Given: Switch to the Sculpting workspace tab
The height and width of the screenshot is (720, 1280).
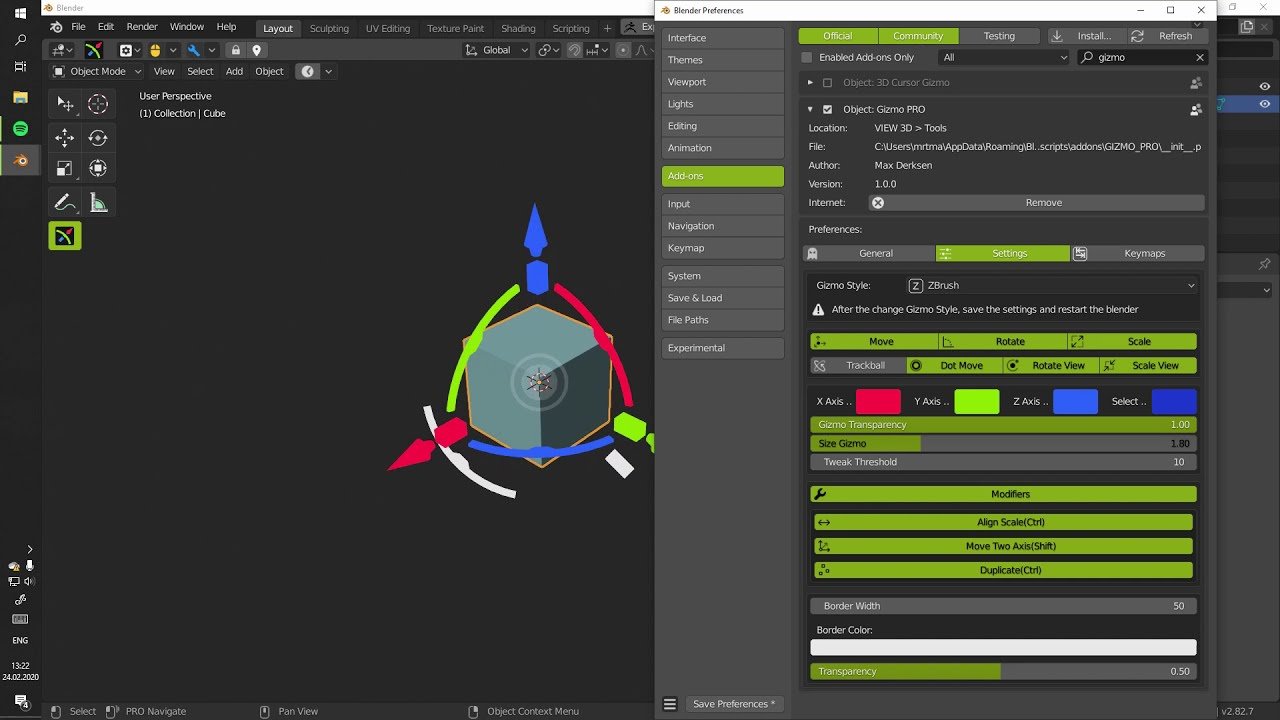Looking at the screenshot, I should 329,28.
